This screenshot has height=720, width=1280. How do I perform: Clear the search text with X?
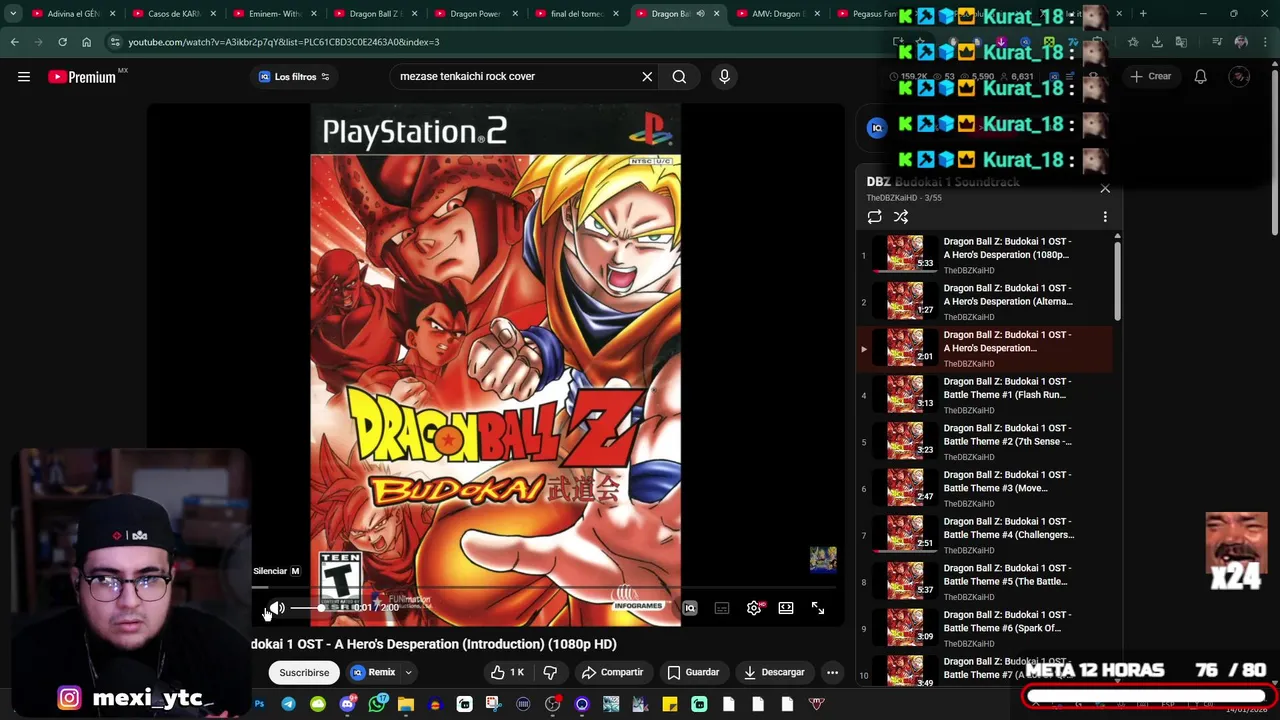(x=647, y=77)
